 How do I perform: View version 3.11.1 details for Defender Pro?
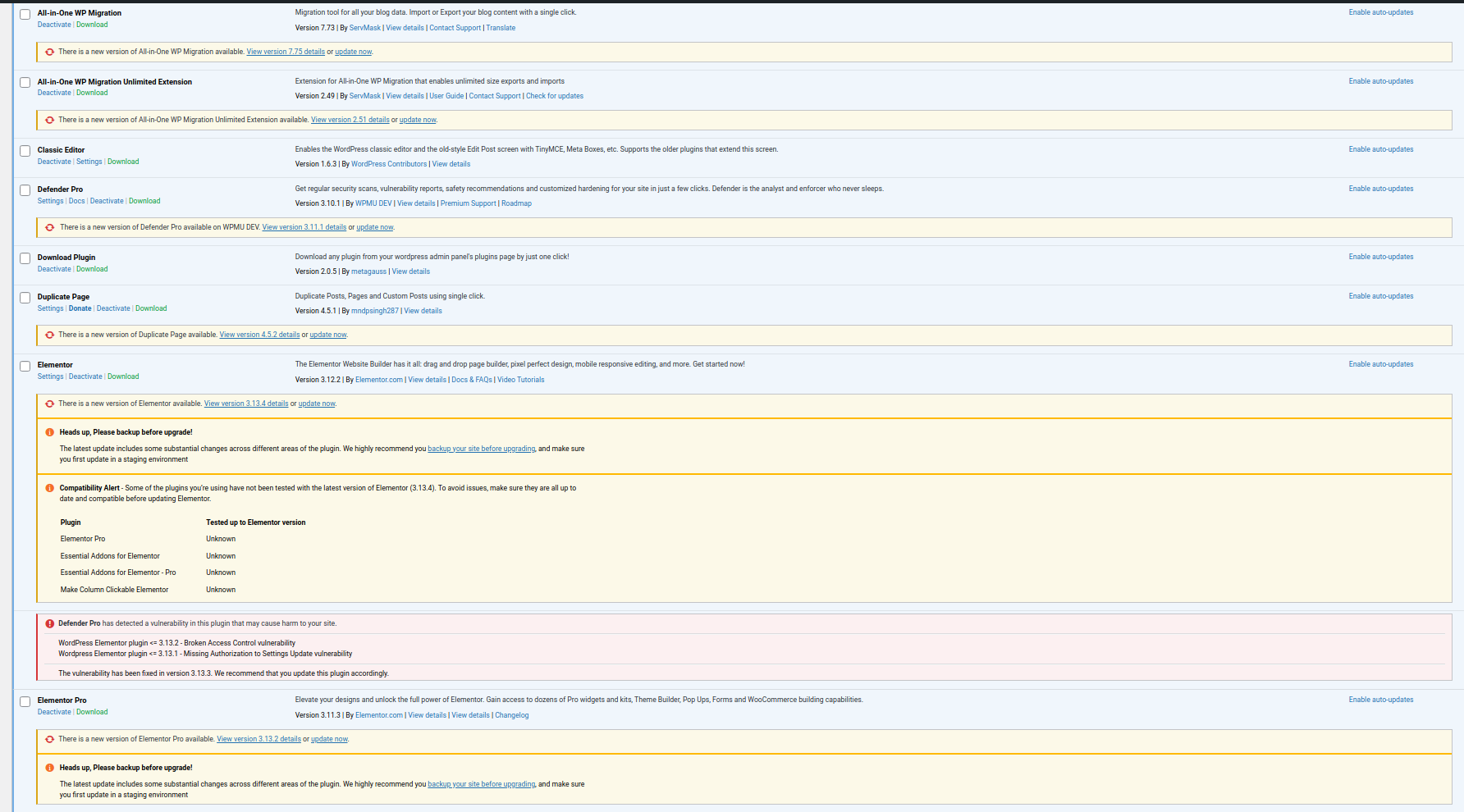pos(304,227)
